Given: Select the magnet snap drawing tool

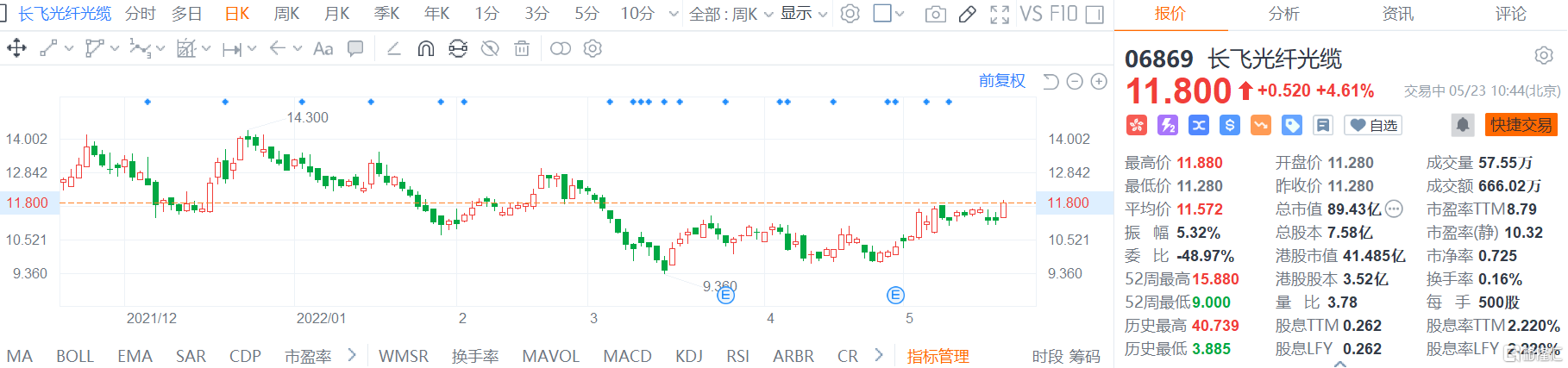Looking at the screenshot, I should coord(425,49).
